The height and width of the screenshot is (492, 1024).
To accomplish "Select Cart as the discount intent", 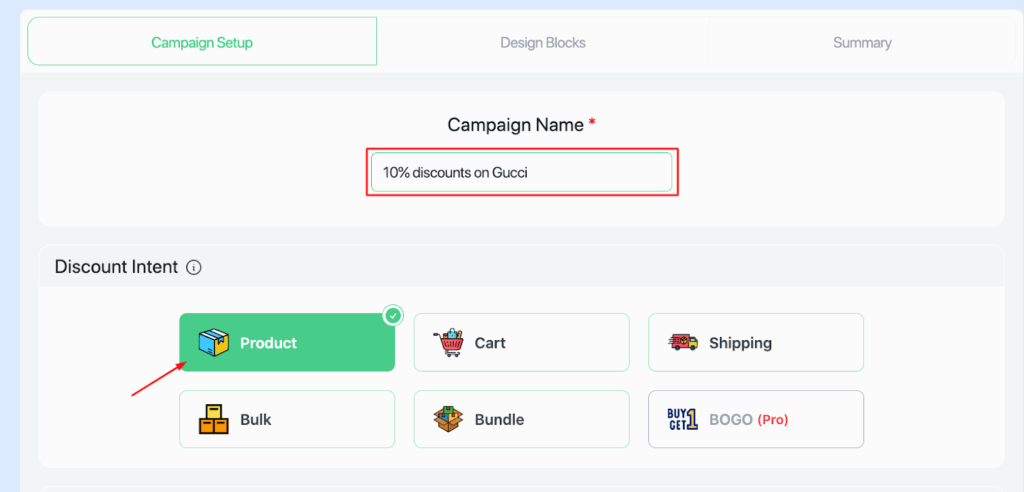I will [x=522, y=342].
